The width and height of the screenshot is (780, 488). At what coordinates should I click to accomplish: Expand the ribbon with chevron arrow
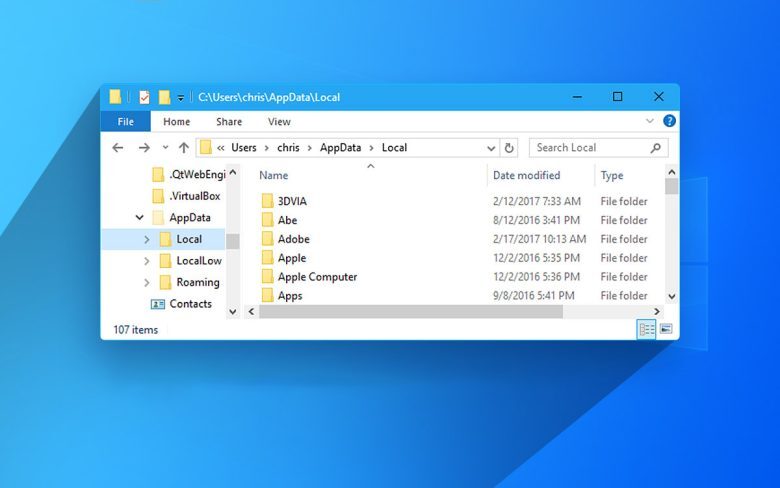tap(650, 121)
